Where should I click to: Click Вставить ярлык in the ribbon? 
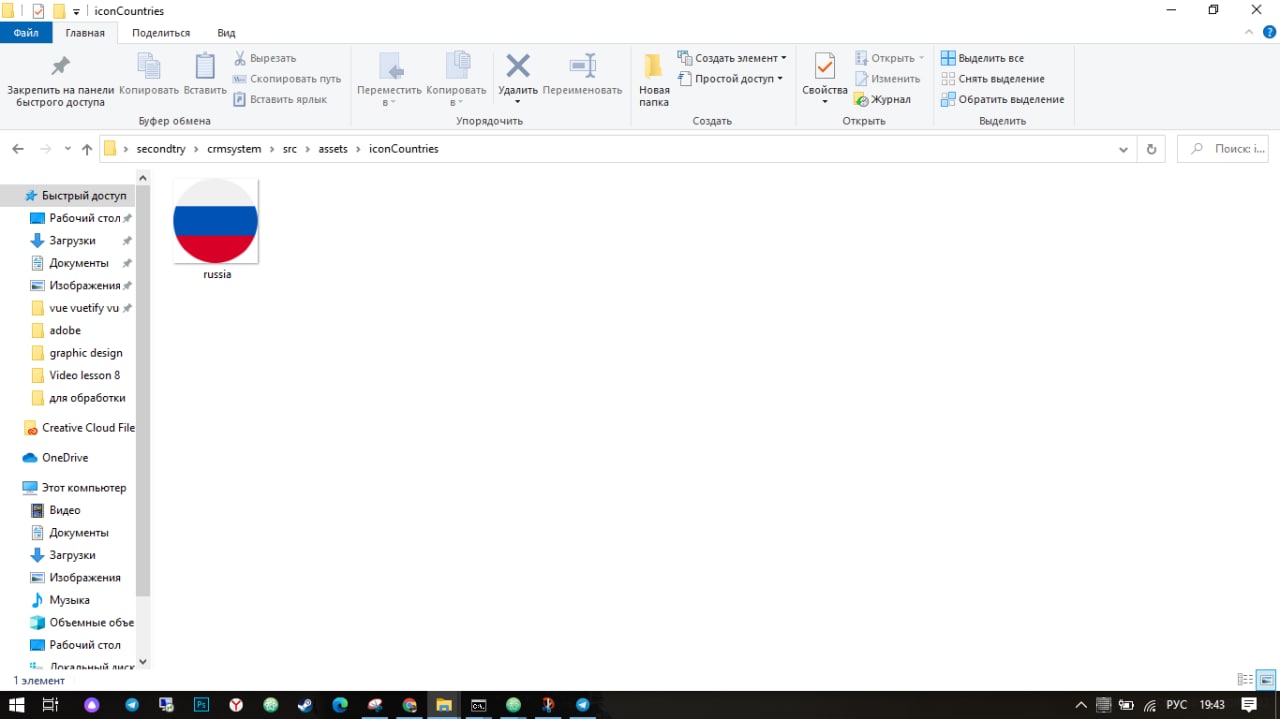280,99
